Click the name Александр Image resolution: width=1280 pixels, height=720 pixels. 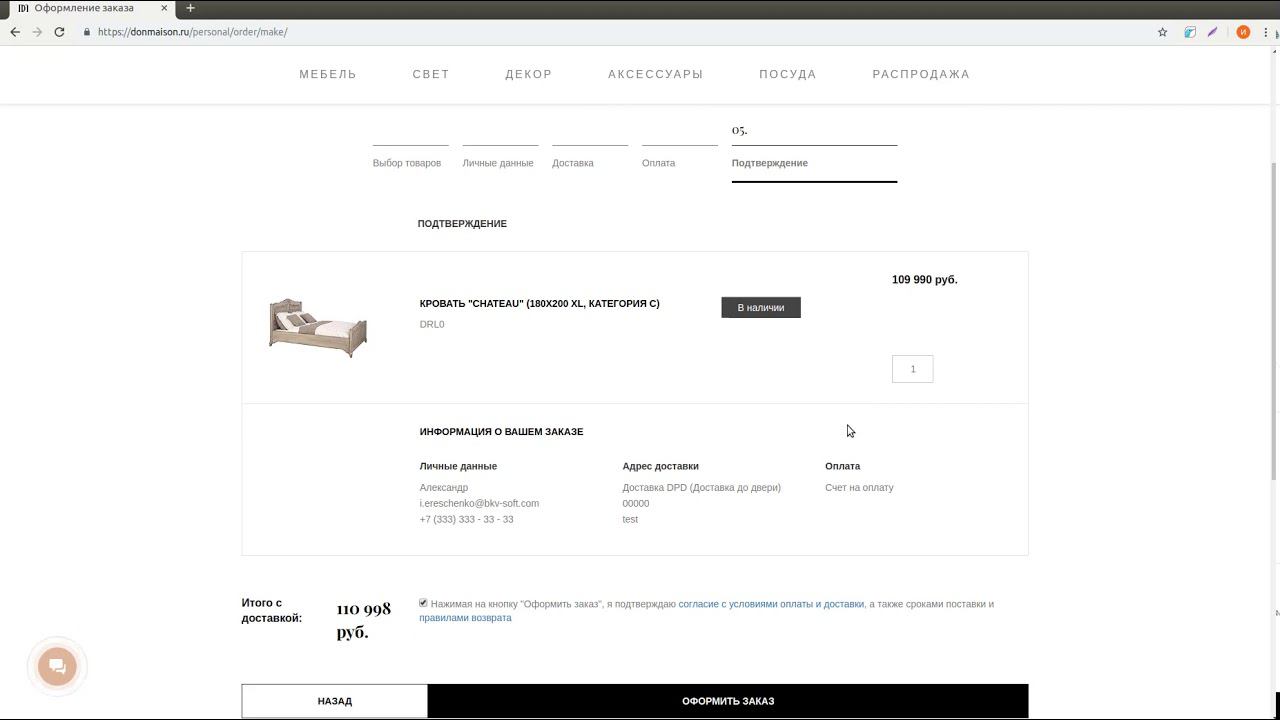pos(444,488)
